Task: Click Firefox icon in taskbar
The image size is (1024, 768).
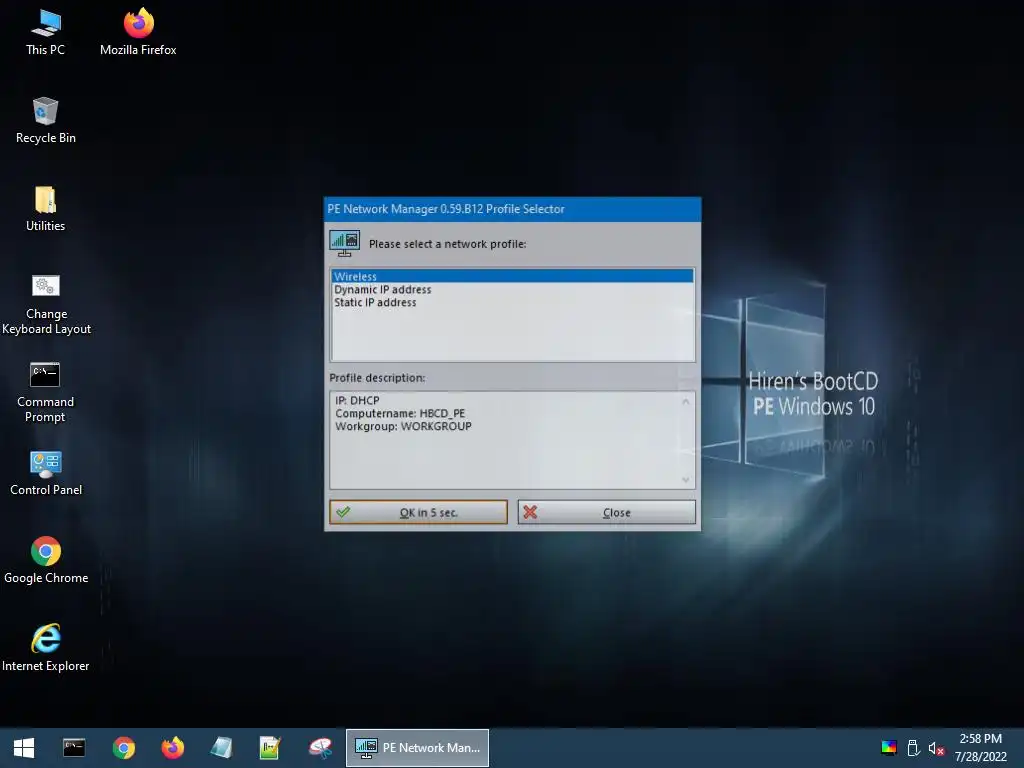Action: click(x=173, y=748)
